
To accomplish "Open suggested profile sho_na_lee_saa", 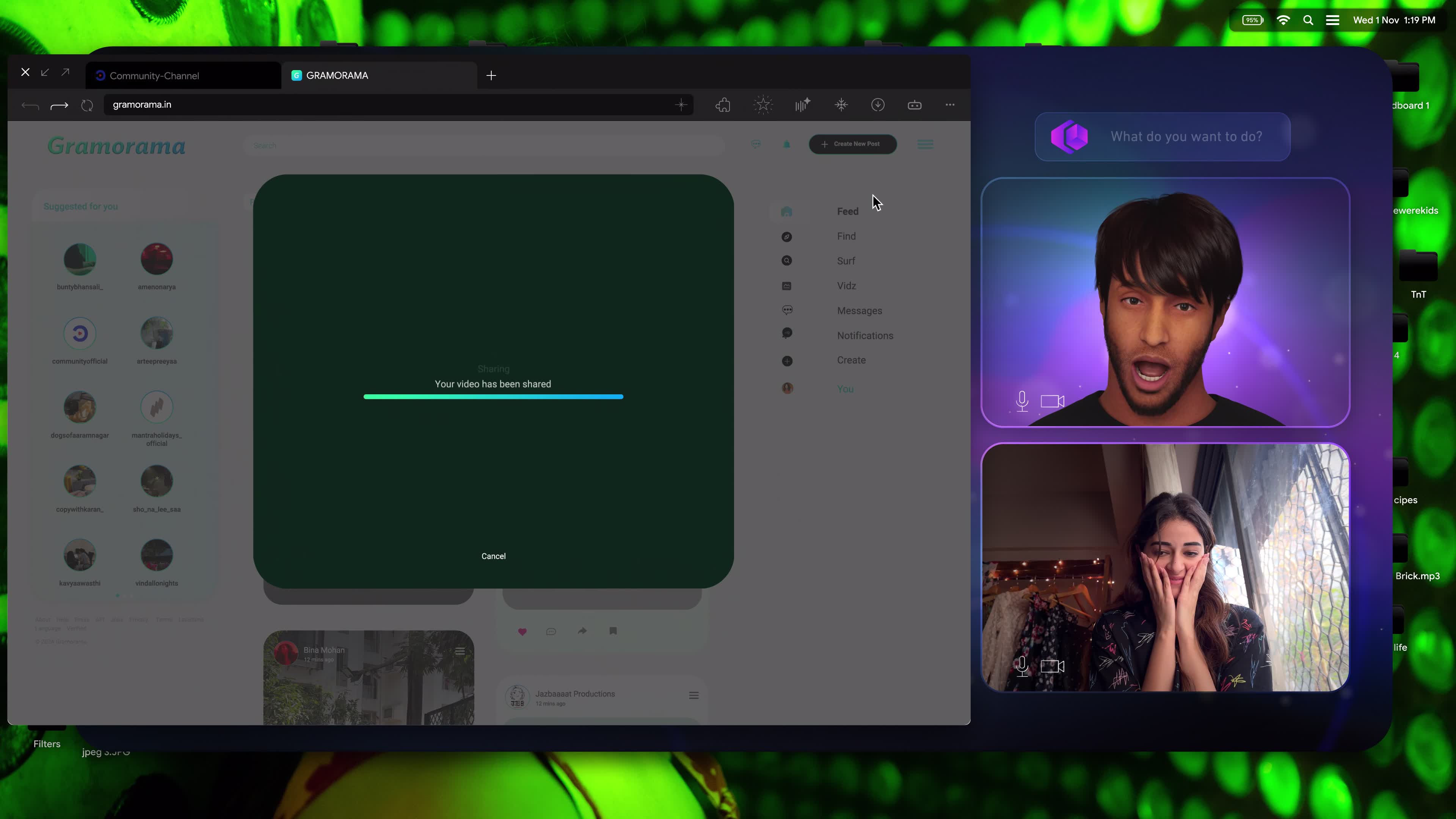I will 157,482.
